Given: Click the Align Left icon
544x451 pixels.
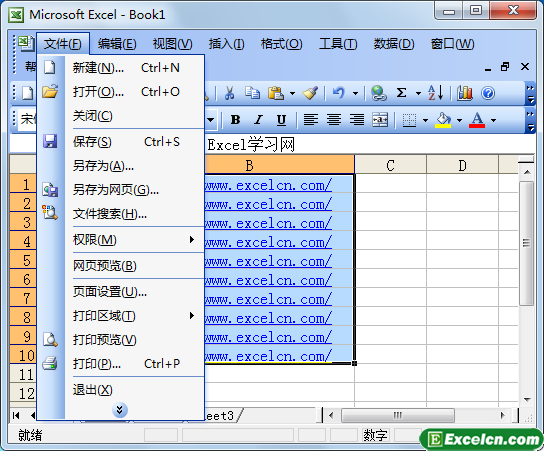Looking at the screenshot, I should click(x=311, y=120).
